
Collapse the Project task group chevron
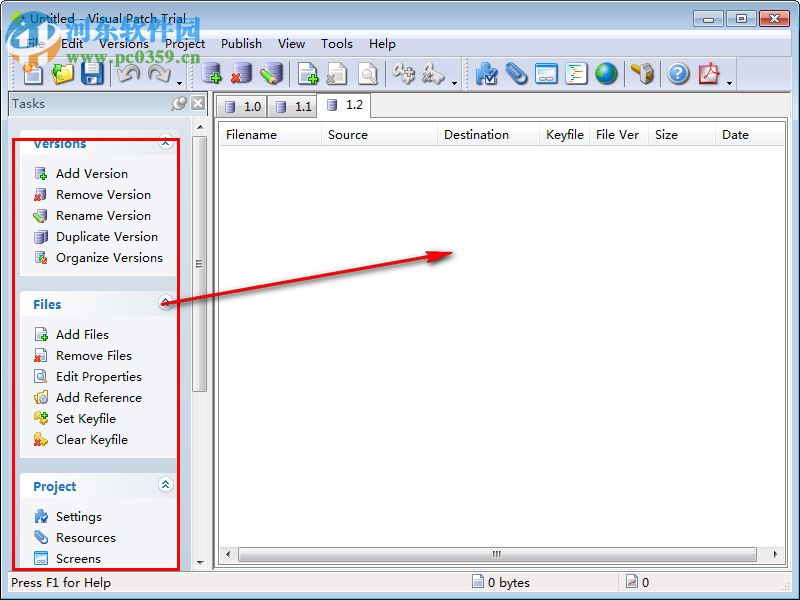coord(165,485)
